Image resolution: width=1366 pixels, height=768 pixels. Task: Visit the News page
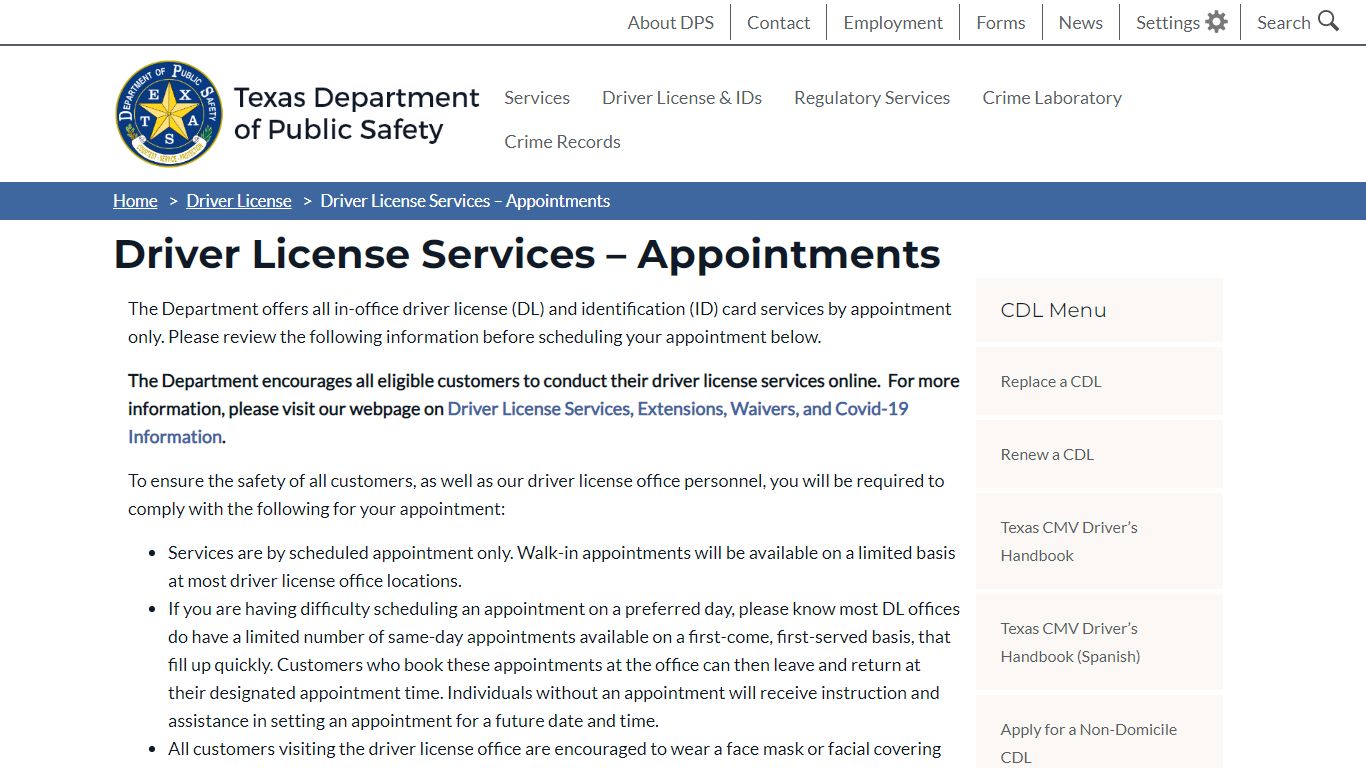coord(1080,22)
